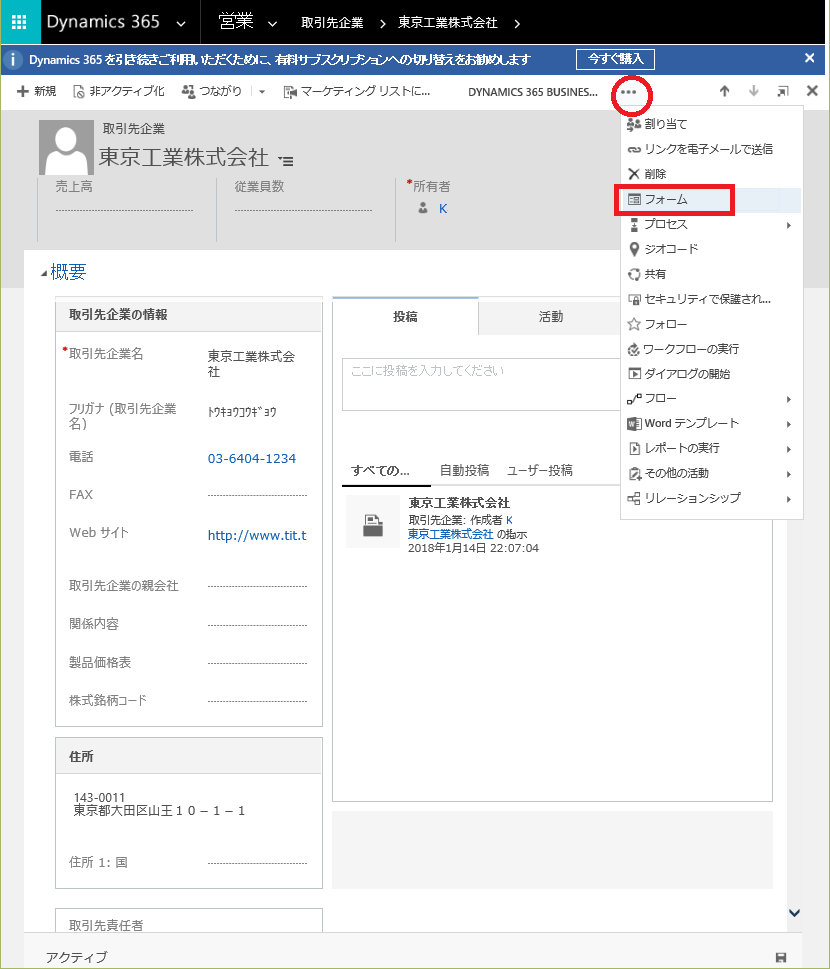Click the 株式銘柄コード field

pos(257,701)
